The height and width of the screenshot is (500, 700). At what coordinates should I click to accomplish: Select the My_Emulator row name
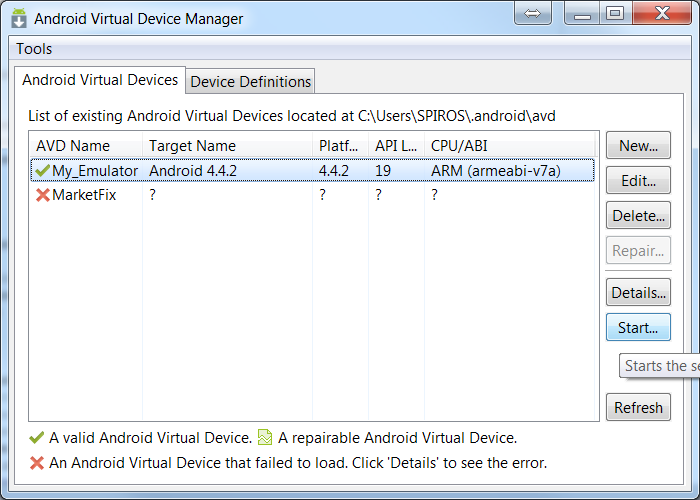[x=95, y=171]
